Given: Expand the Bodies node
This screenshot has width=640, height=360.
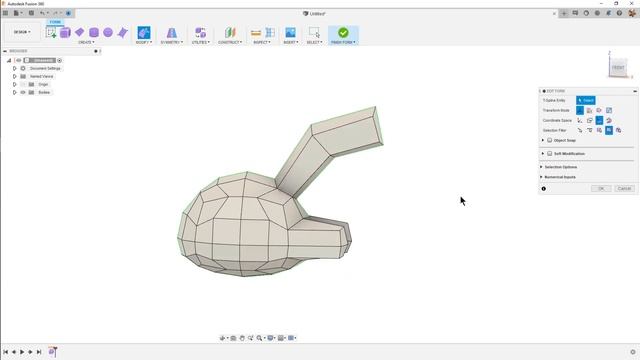Looking at the screenshot, I should coord(15,92).
